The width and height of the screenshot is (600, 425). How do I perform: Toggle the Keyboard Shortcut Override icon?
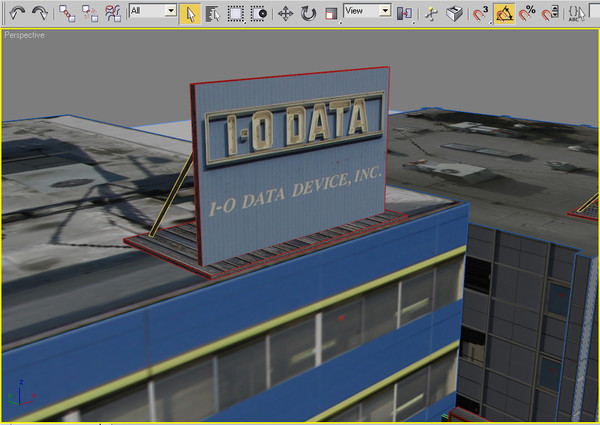(455, 14)
